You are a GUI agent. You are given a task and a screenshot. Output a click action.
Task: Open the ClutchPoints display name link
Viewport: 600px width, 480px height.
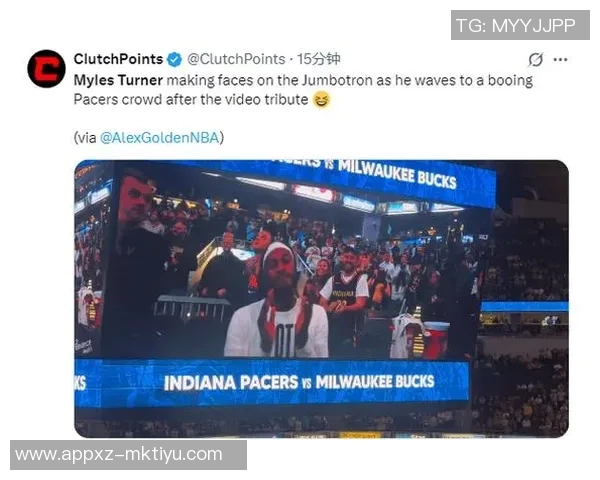(118, 59)
